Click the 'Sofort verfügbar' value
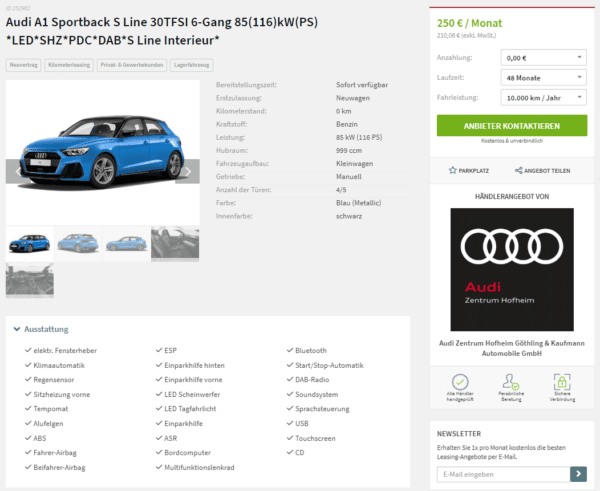The height and width of the screenshot is (491, 600). (362, 85)
